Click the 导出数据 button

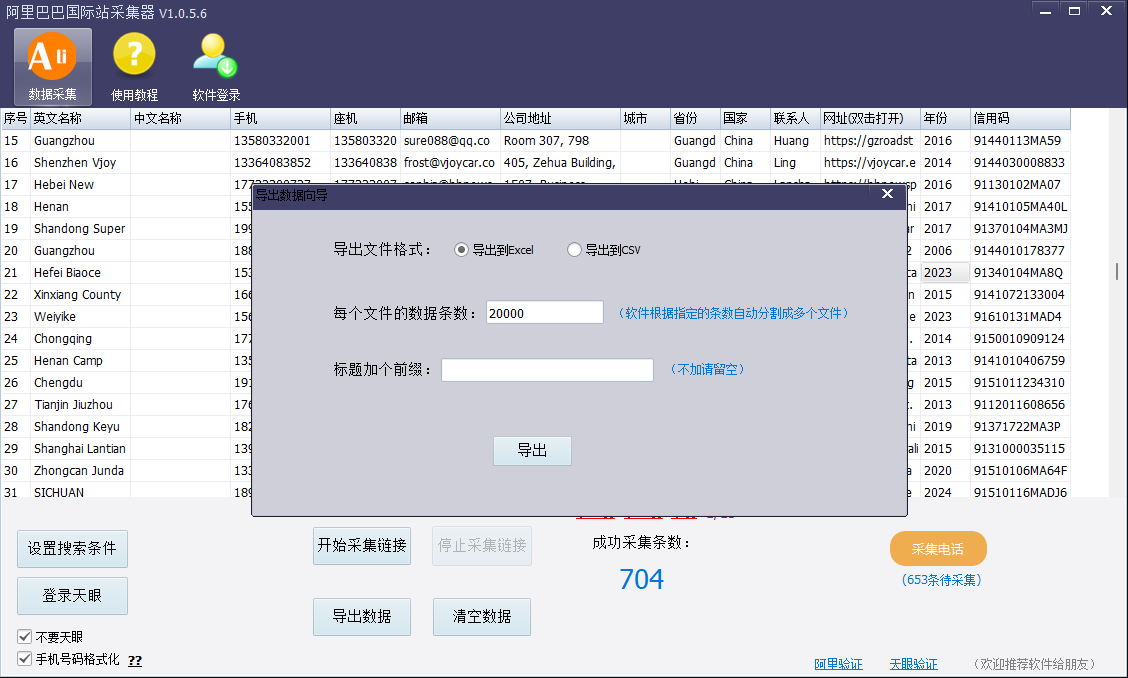[x=362, y=617]
